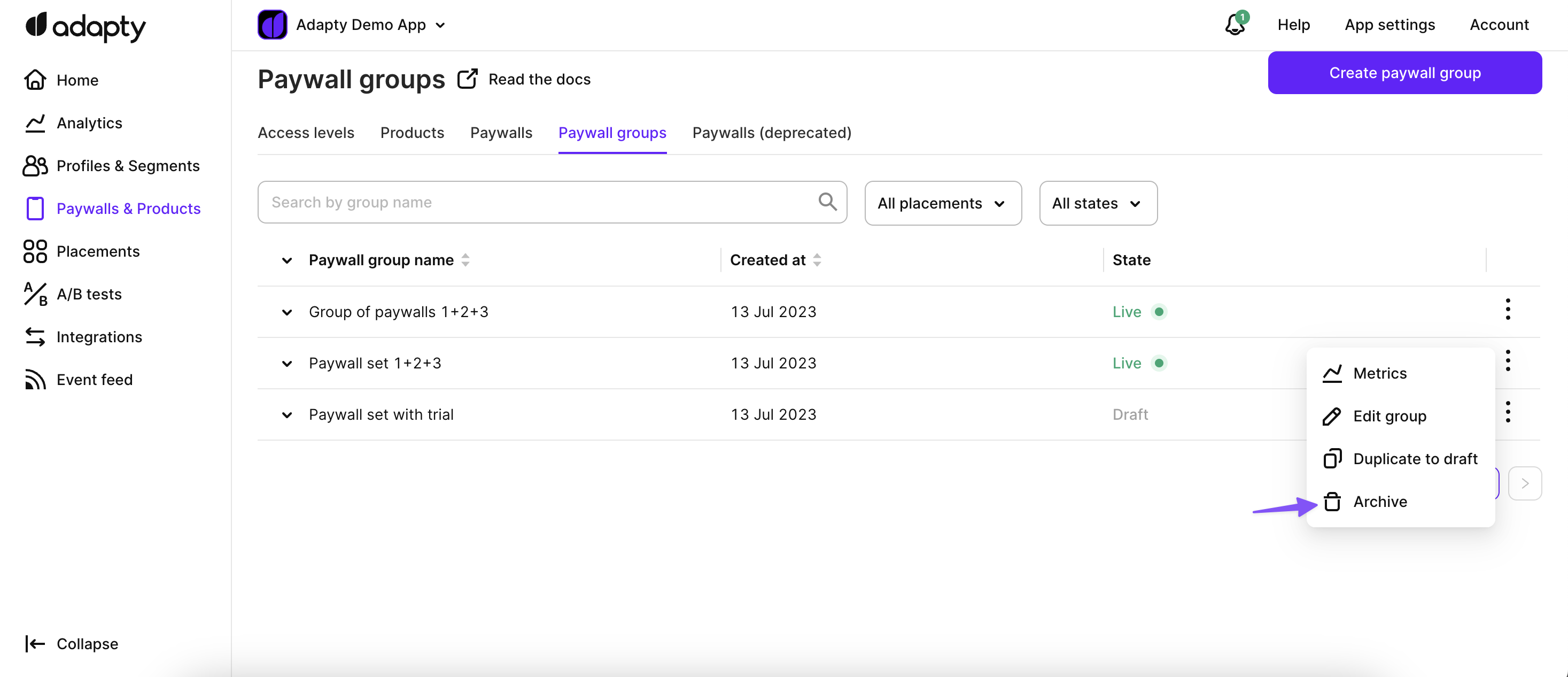
Task: Open the All placements dropdown
Action: pos(942,203)
